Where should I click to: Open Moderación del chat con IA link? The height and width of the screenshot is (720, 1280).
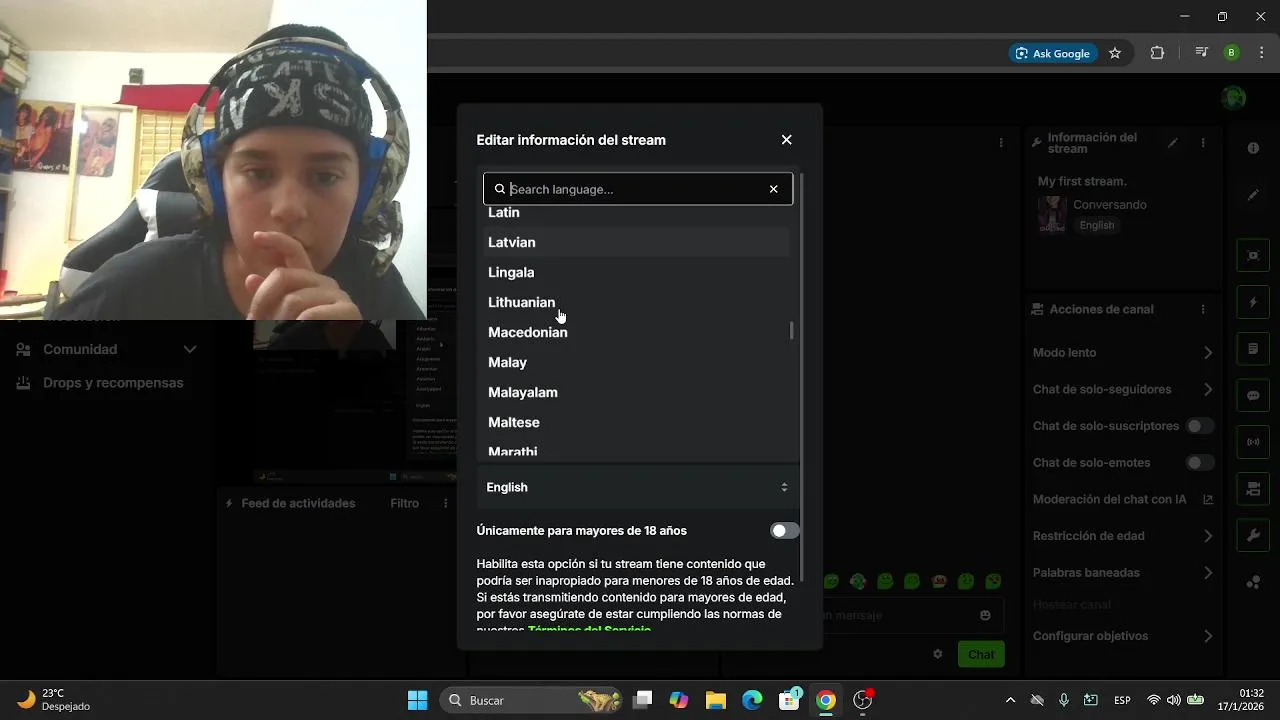click(1208, 500)
